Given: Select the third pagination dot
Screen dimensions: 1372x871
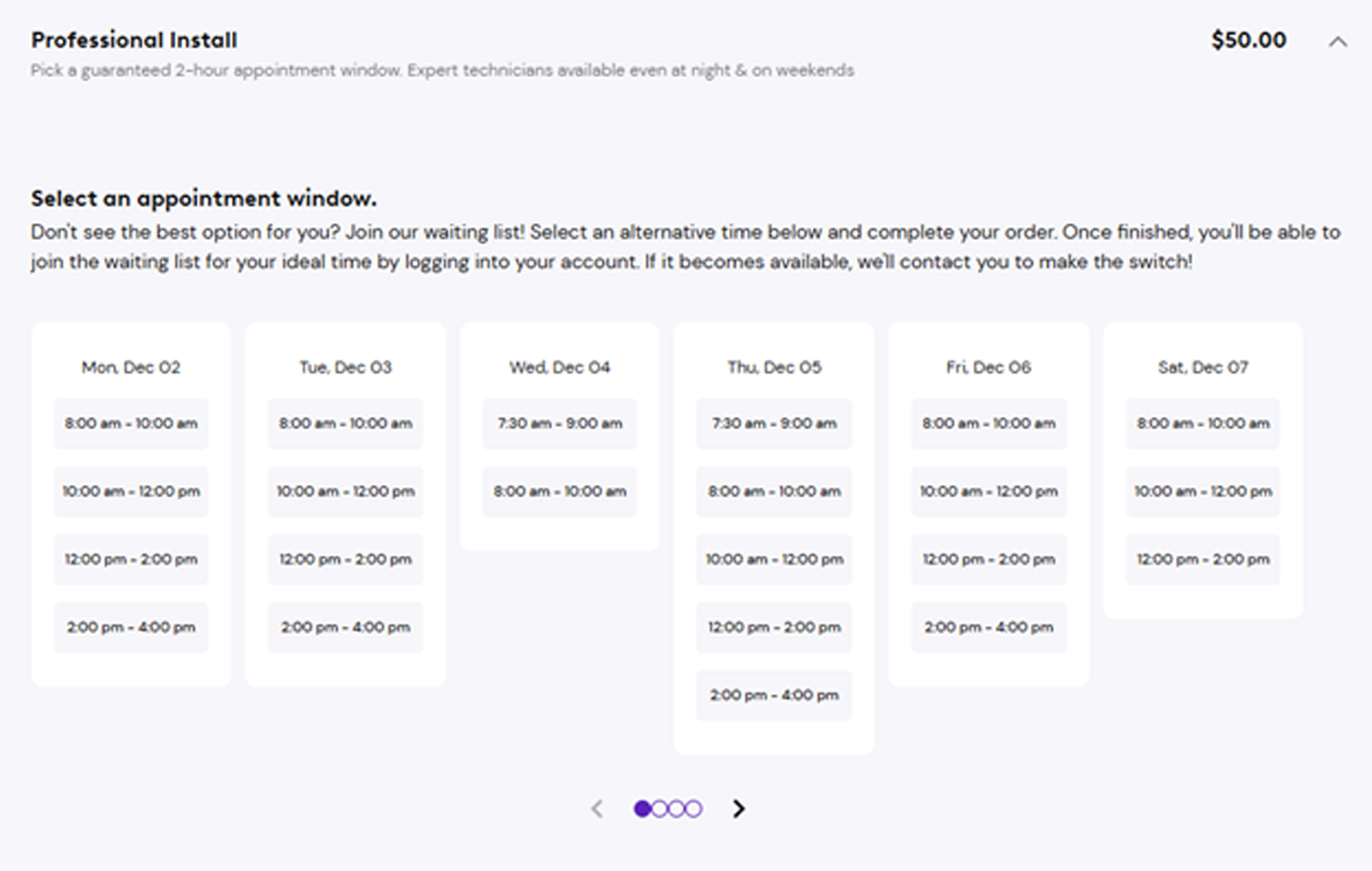Looking at the screenshot, I should click(677, 808).
